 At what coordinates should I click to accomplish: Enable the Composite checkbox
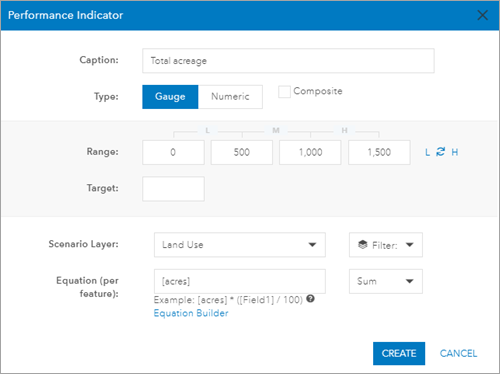pos(284,92)
